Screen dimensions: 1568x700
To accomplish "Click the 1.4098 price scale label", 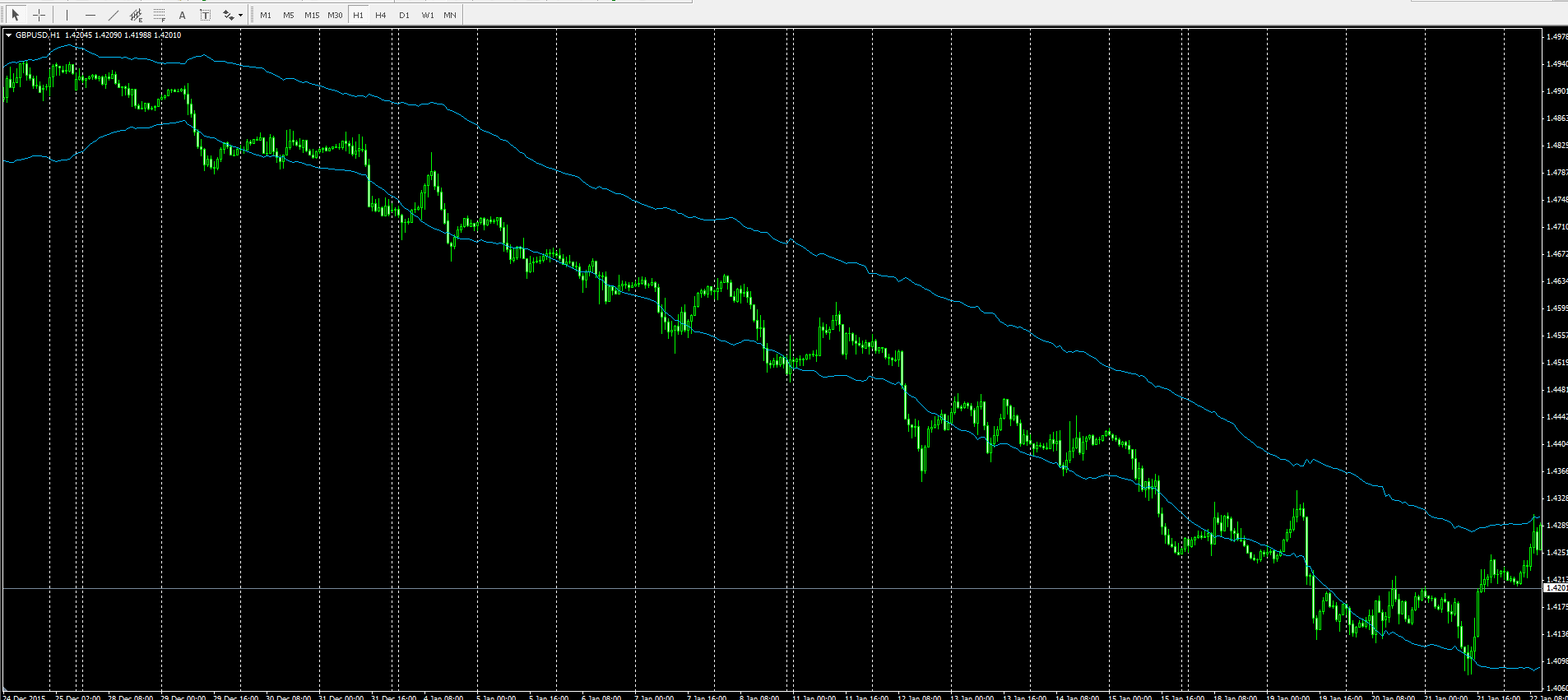I will 1556,661.
